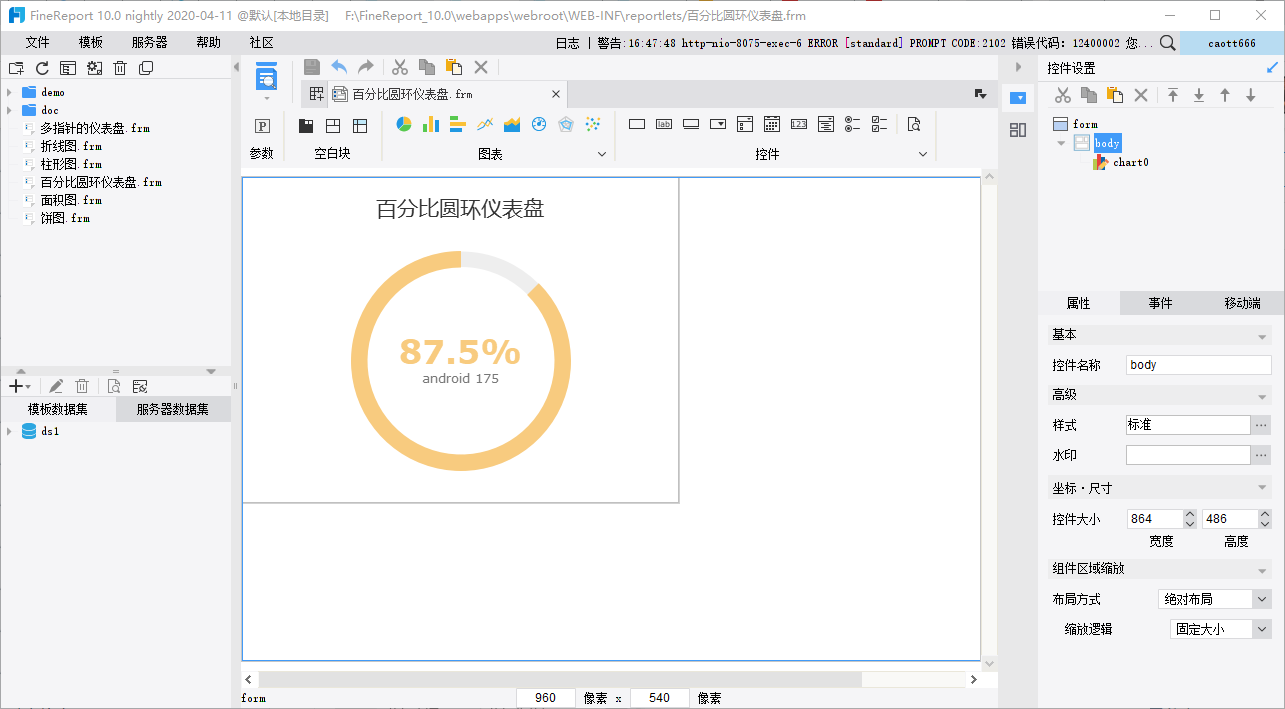Viewport: 1285px width, 709px height.
Task: Click the Delete X icon in the main toolbar
Action: (481, 67)
